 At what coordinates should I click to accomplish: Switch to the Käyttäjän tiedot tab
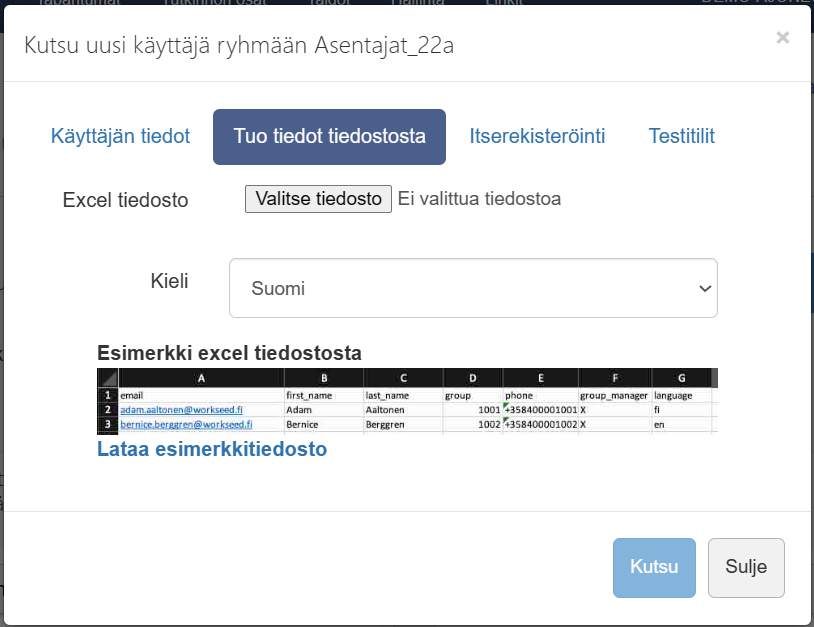click(x=120, y=137)
